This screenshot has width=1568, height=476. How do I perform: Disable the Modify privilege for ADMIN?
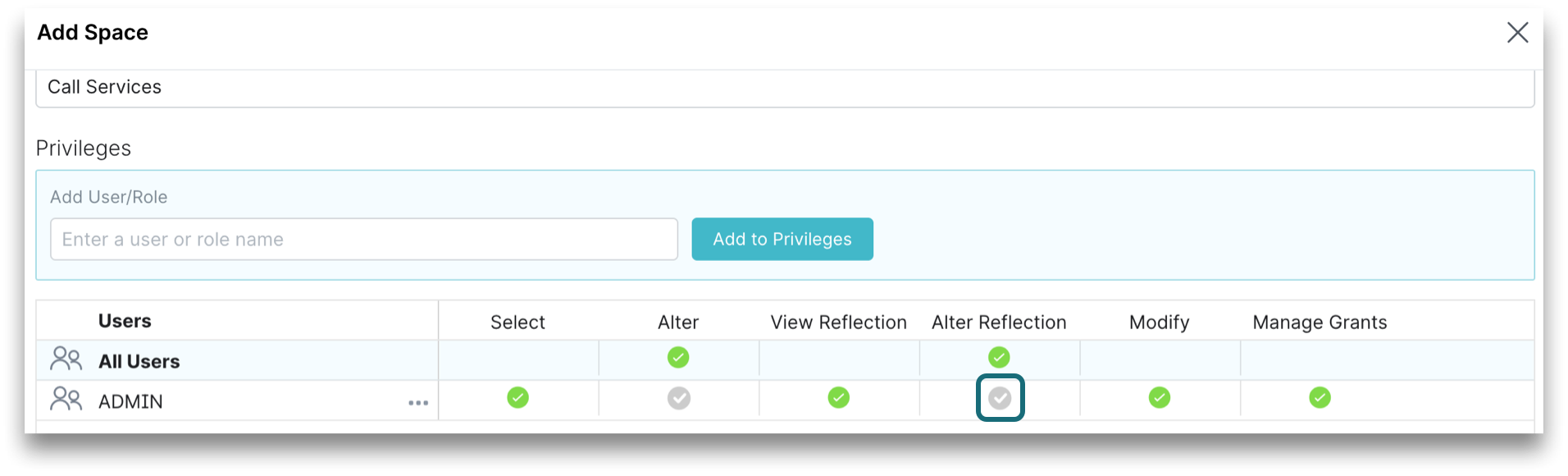[x=1159, y=398]
